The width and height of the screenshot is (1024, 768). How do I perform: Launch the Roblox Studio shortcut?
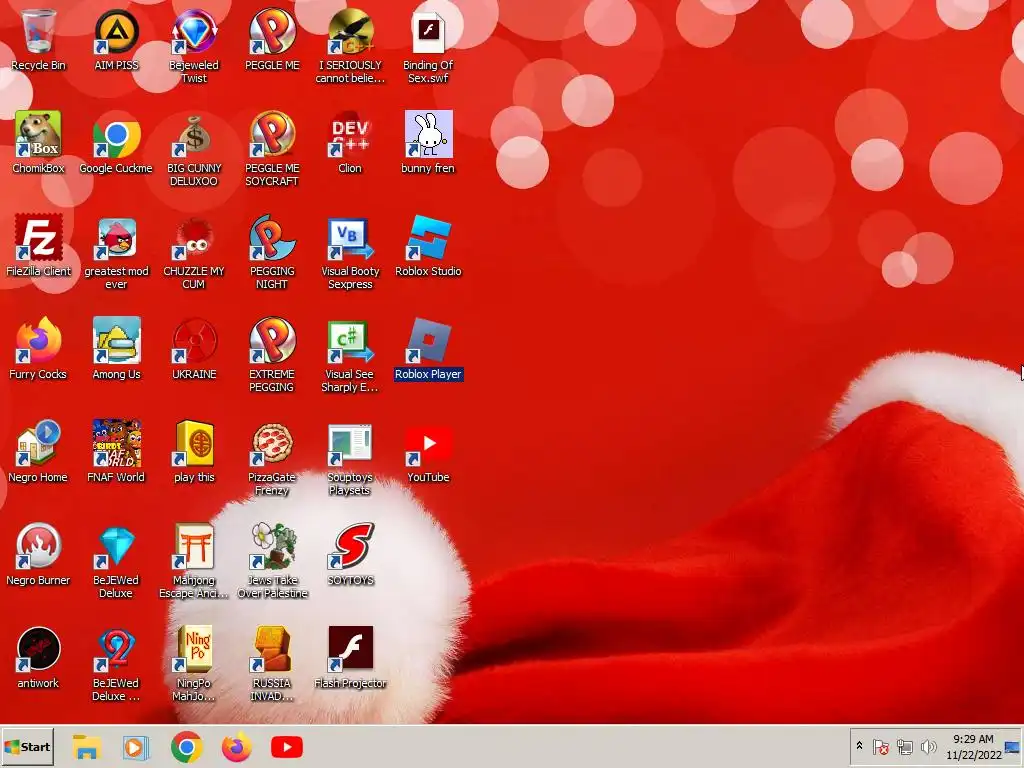click(x=428, y=246)
